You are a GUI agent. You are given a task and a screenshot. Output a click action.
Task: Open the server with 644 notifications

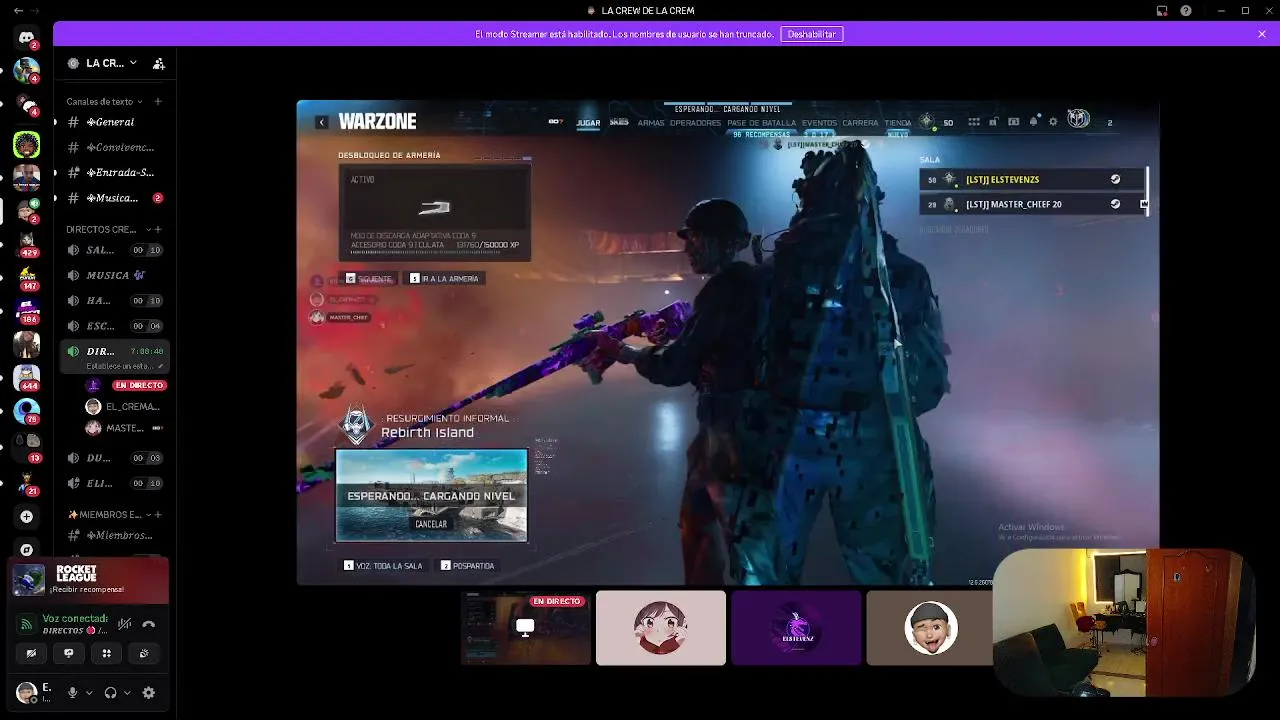click(27, 377)
